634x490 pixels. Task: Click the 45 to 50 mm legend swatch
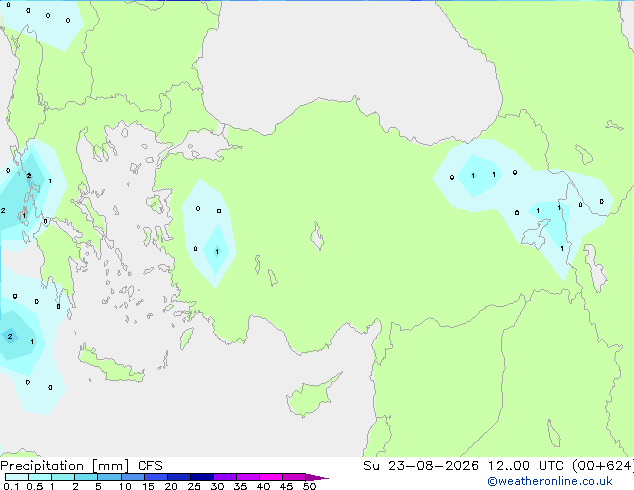[294, 477]
